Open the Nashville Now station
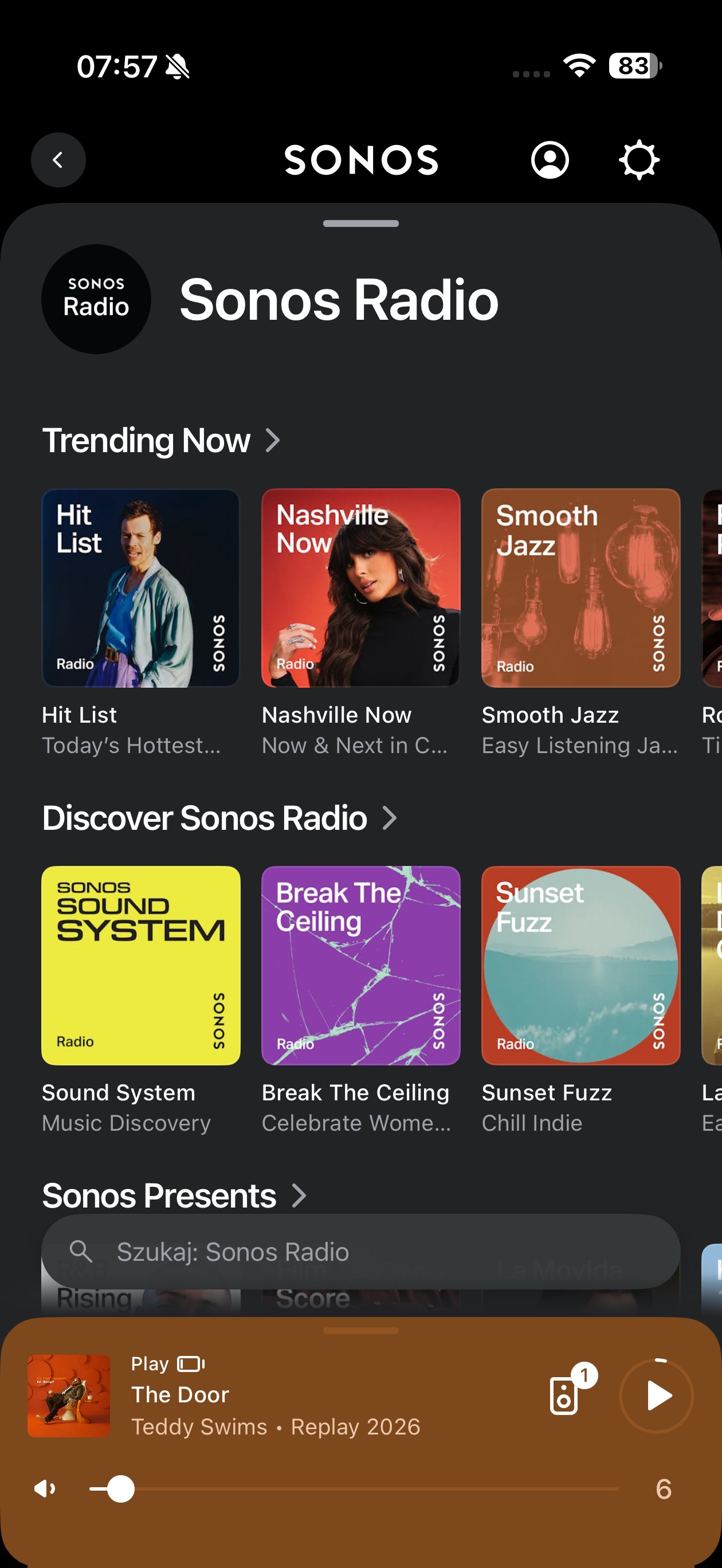This screenshot has height=1568, width=722. tap(360, 588)
